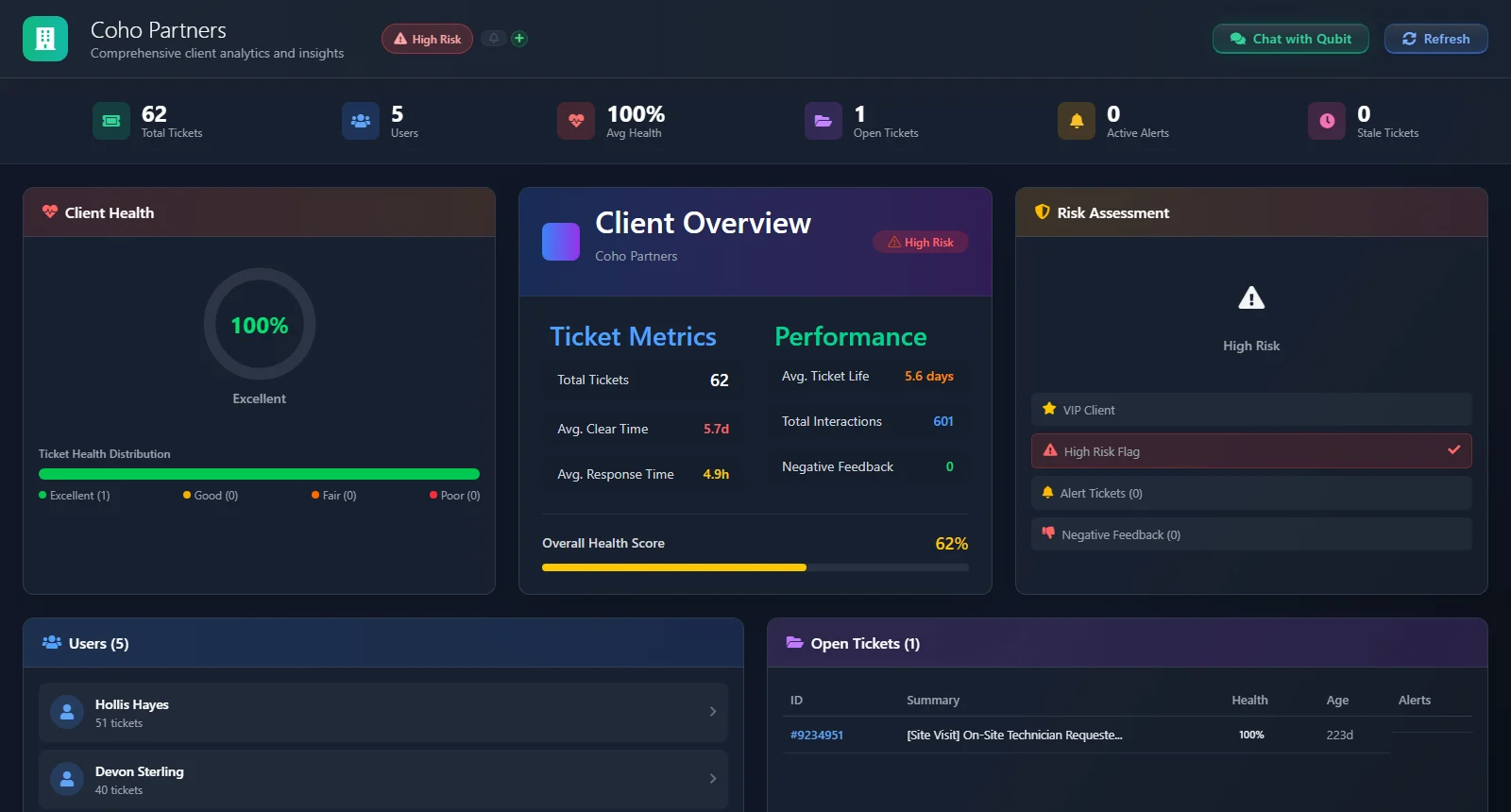Open Negative Feedback (0) risk row
The image size is (1511, 812).
point(1251,534)
